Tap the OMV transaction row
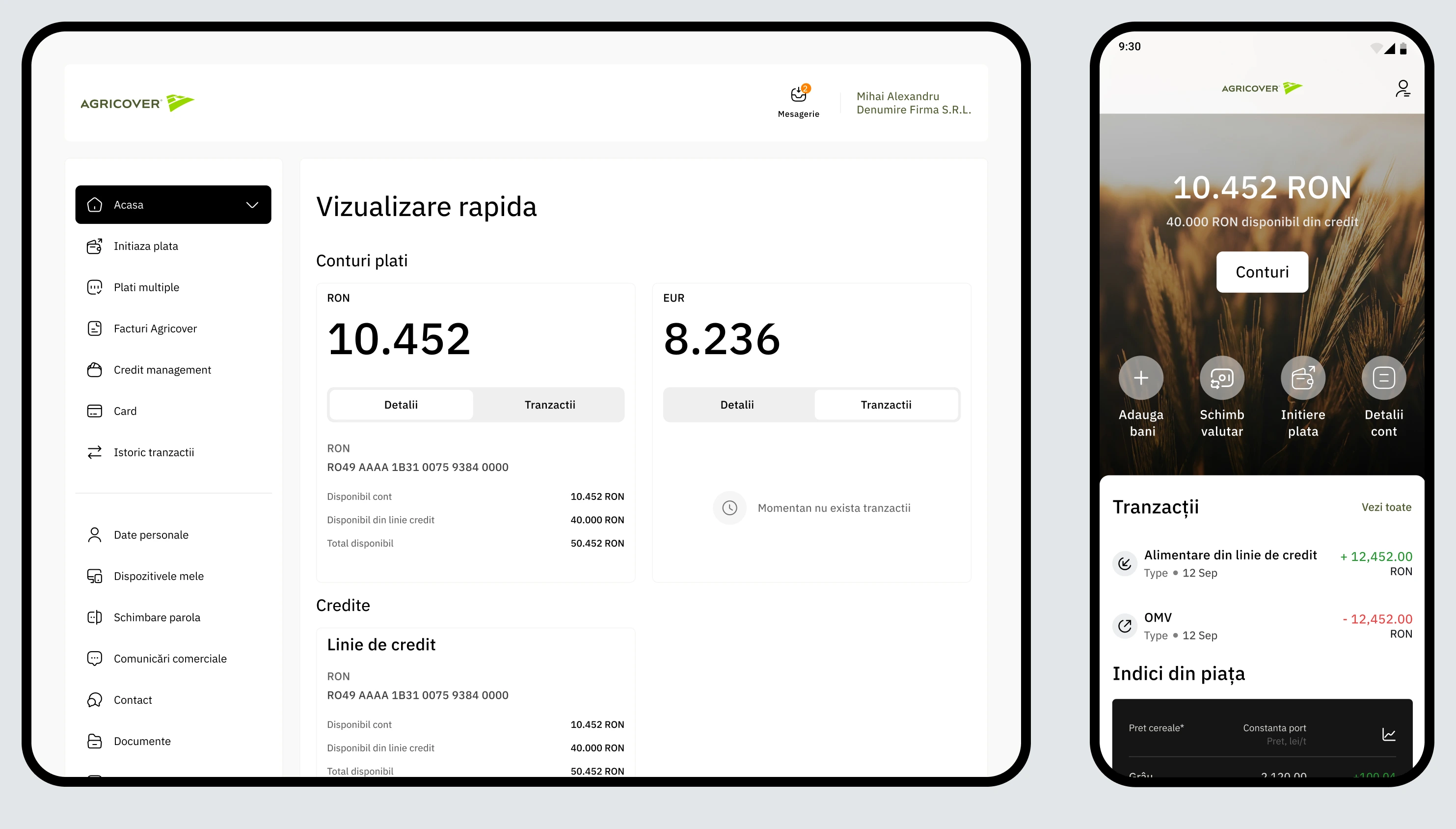Image resolution: width=1456 pixels, height=829 pixels. tap(1262, 626)
